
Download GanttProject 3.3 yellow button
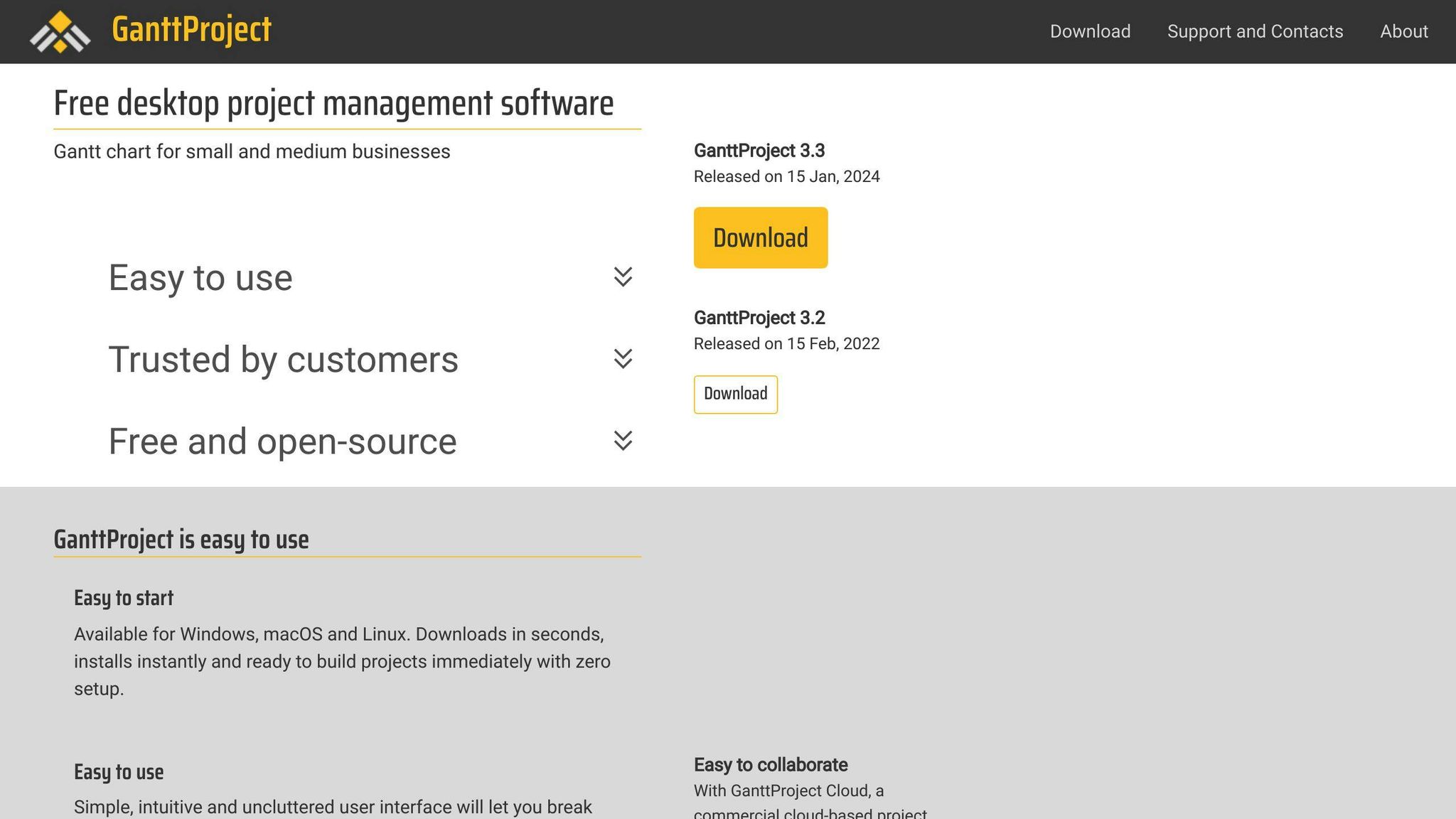coord(760,237)
